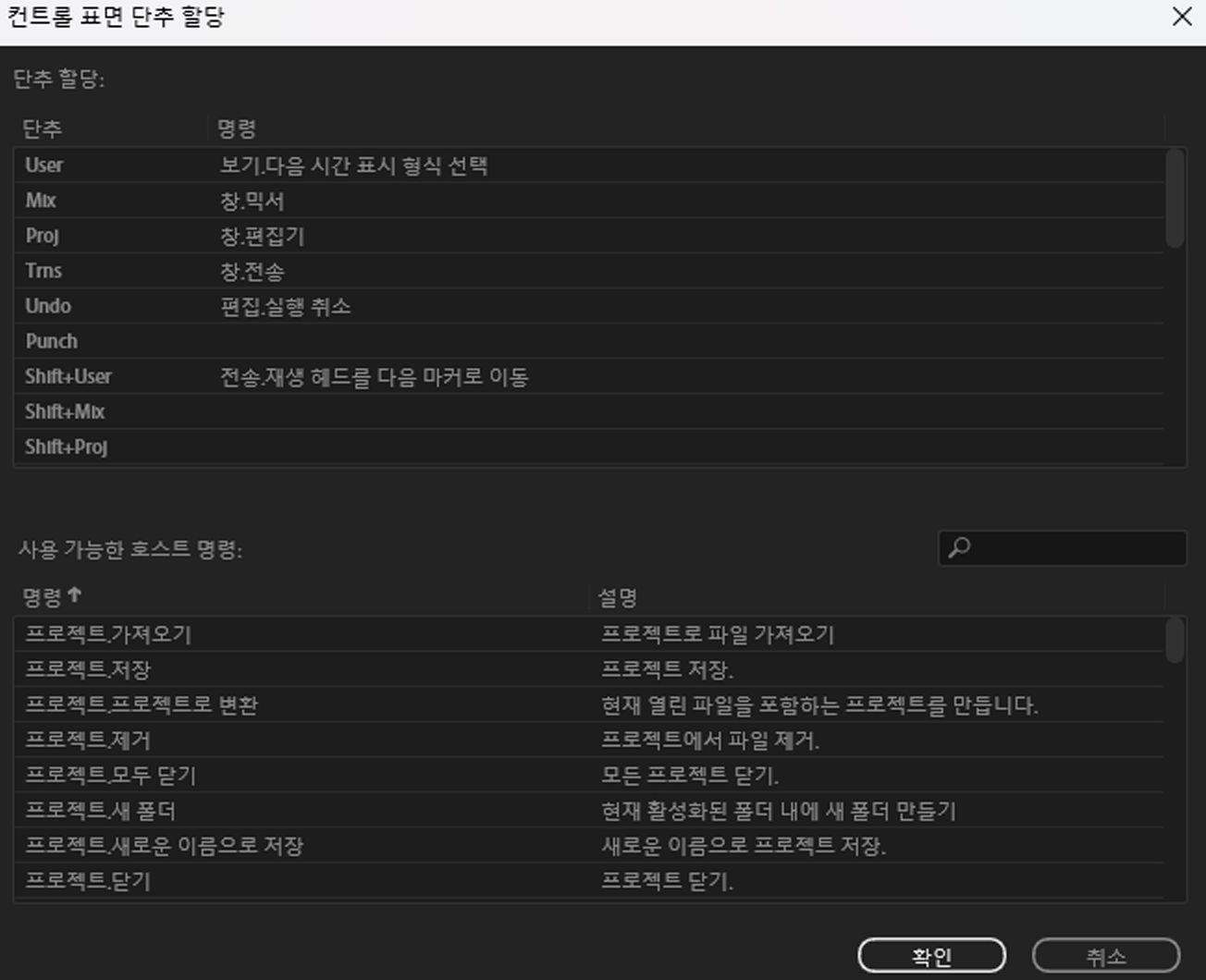Click the 보기.다음 시간 표시 형식 선택 command cell
Viewport: 1206px width, 980px height.
pos(353,165)
